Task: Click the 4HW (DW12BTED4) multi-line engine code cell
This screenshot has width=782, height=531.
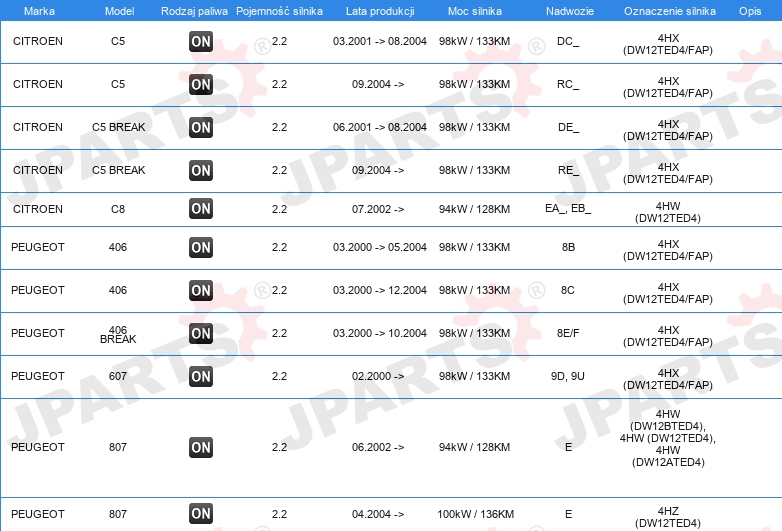Action: tap(668, 438)
